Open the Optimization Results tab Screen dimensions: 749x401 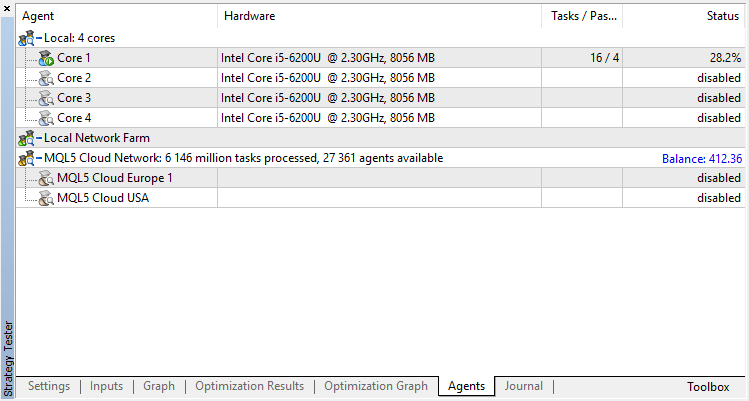point(249,386)
